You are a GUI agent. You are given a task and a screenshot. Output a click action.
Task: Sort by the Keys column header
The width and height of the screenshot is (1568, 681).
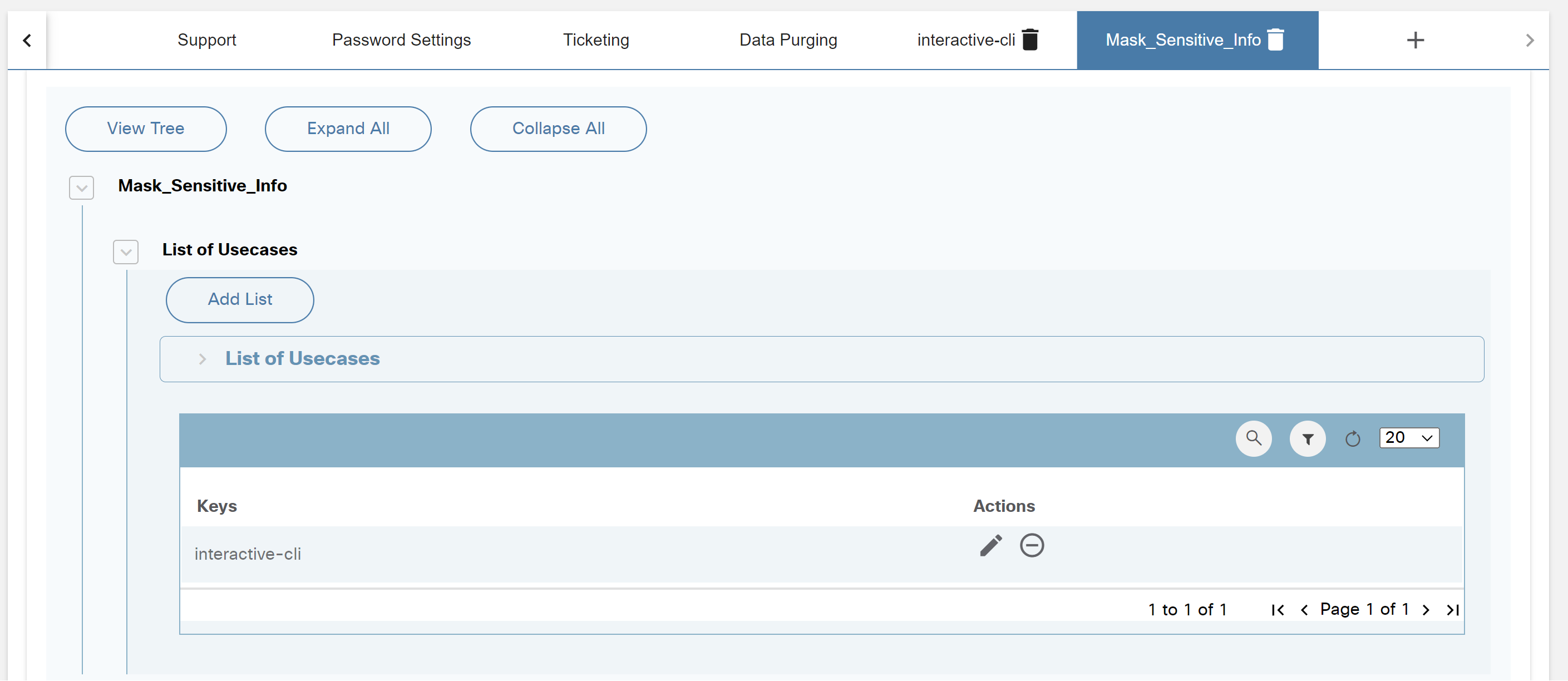click(x=216, y=506)
